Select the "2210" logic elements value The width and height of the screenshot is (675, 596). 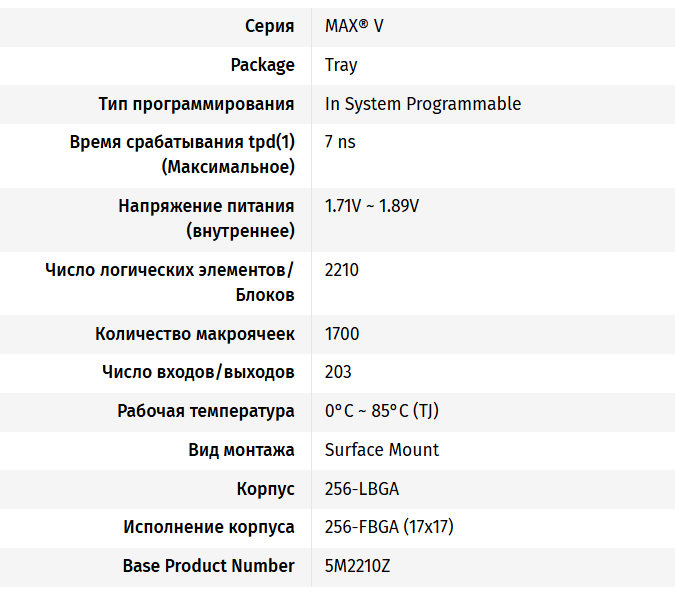coord(342,270)
